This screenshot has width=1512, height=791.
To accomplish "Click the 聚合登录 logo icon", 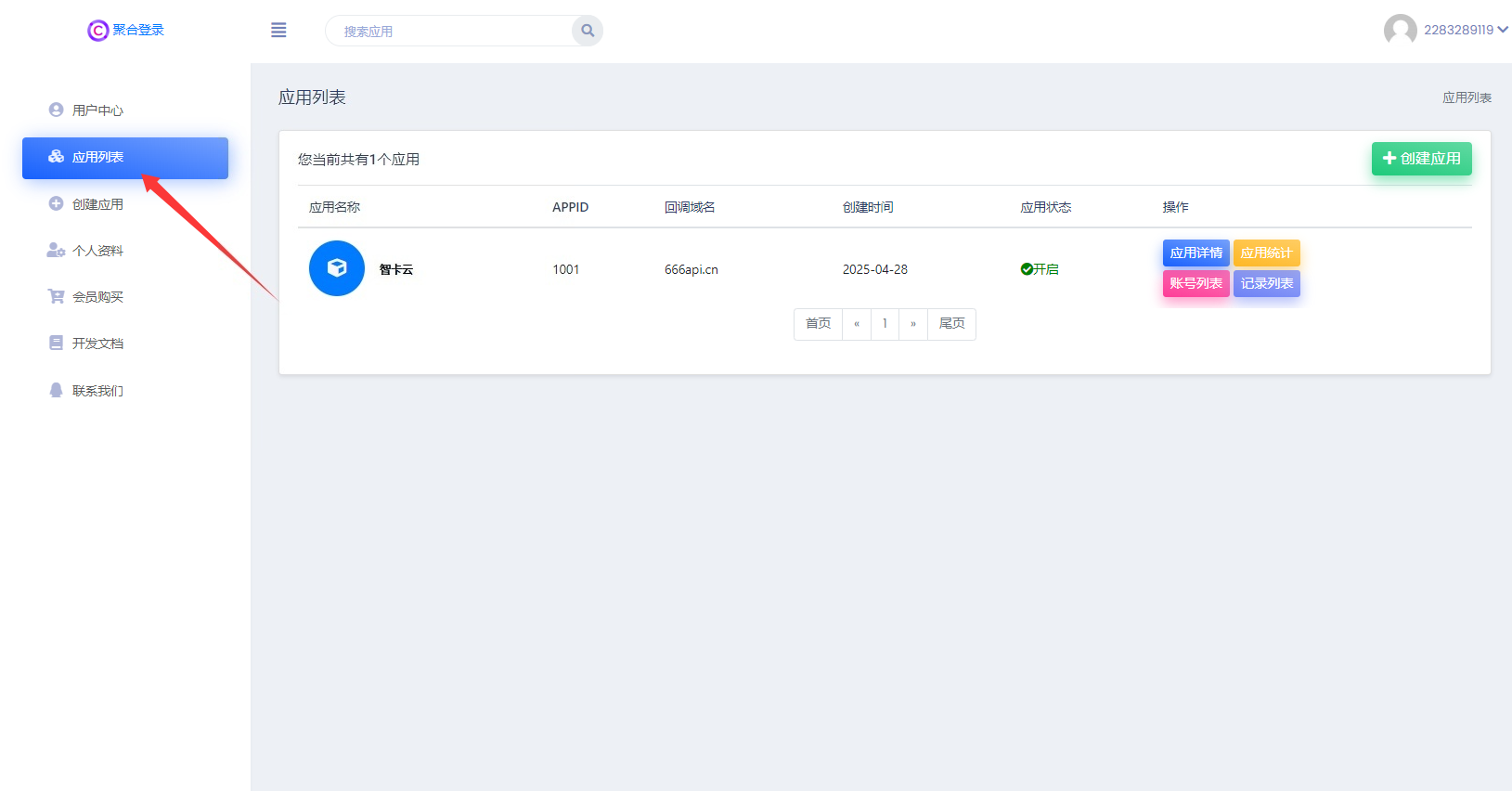I will [x=97, y=31].
